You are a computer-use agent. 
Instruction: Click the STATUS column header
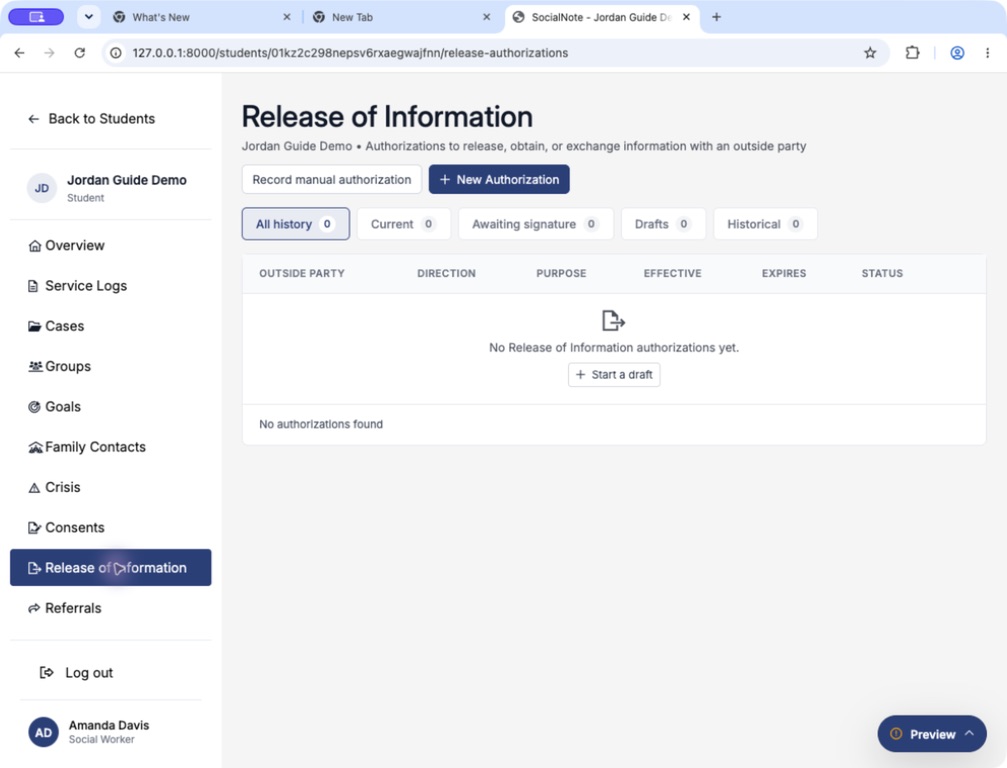click(x=882, y=274)
